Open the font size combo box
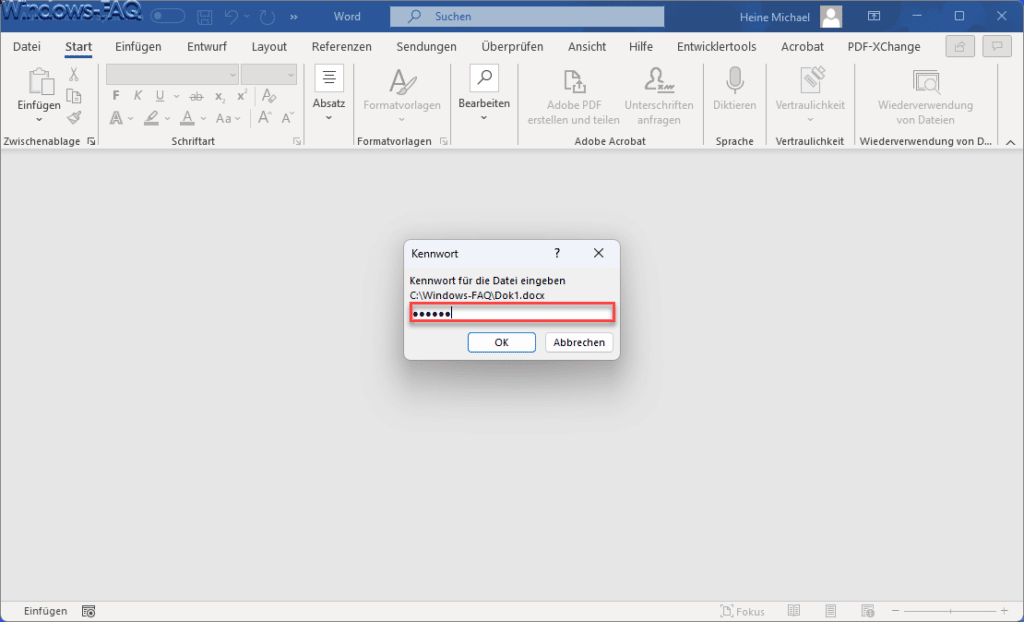The height and width of the screenshot is (622, 1024). pyautogui.click(x=268, y=74)
